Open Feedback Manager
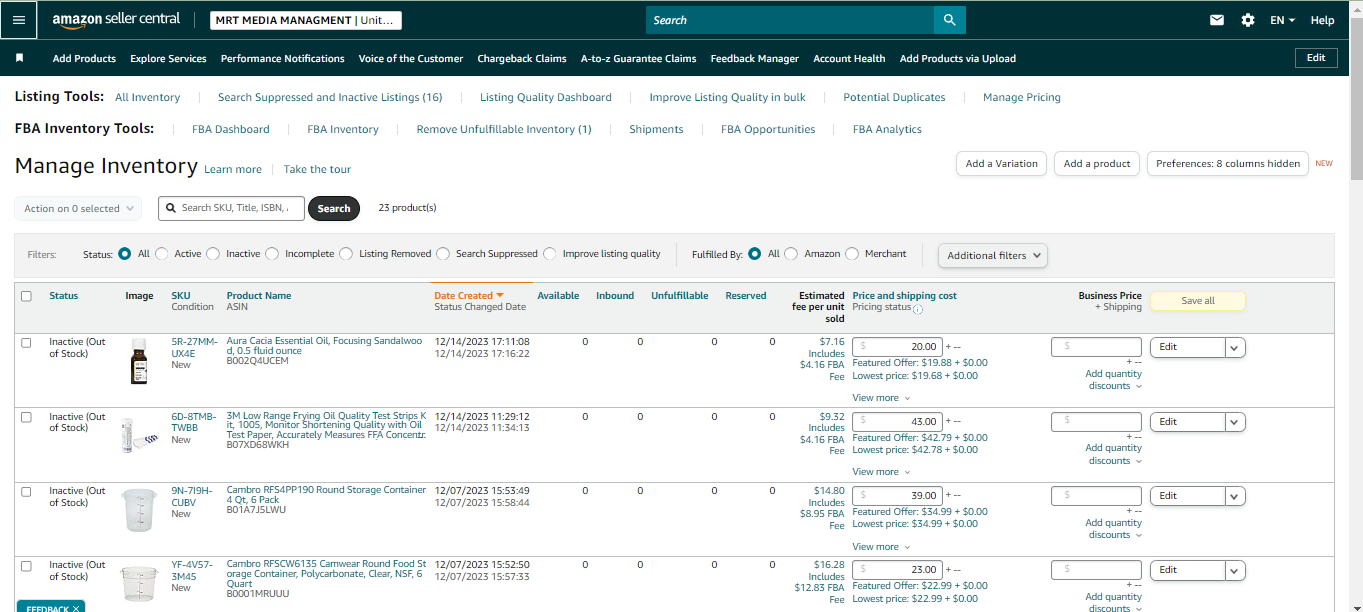The image size is (1363, 612). [755, 58]
